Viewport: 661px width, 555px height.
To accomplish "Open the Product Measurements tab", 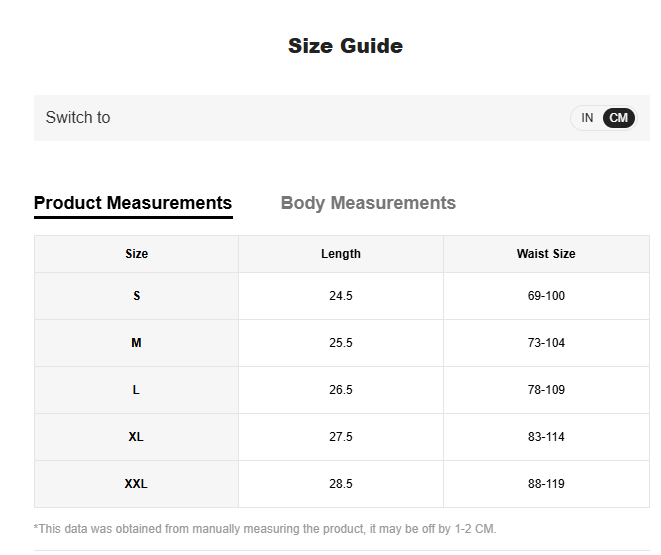I will pyautogui.click(x=133, y=203).
